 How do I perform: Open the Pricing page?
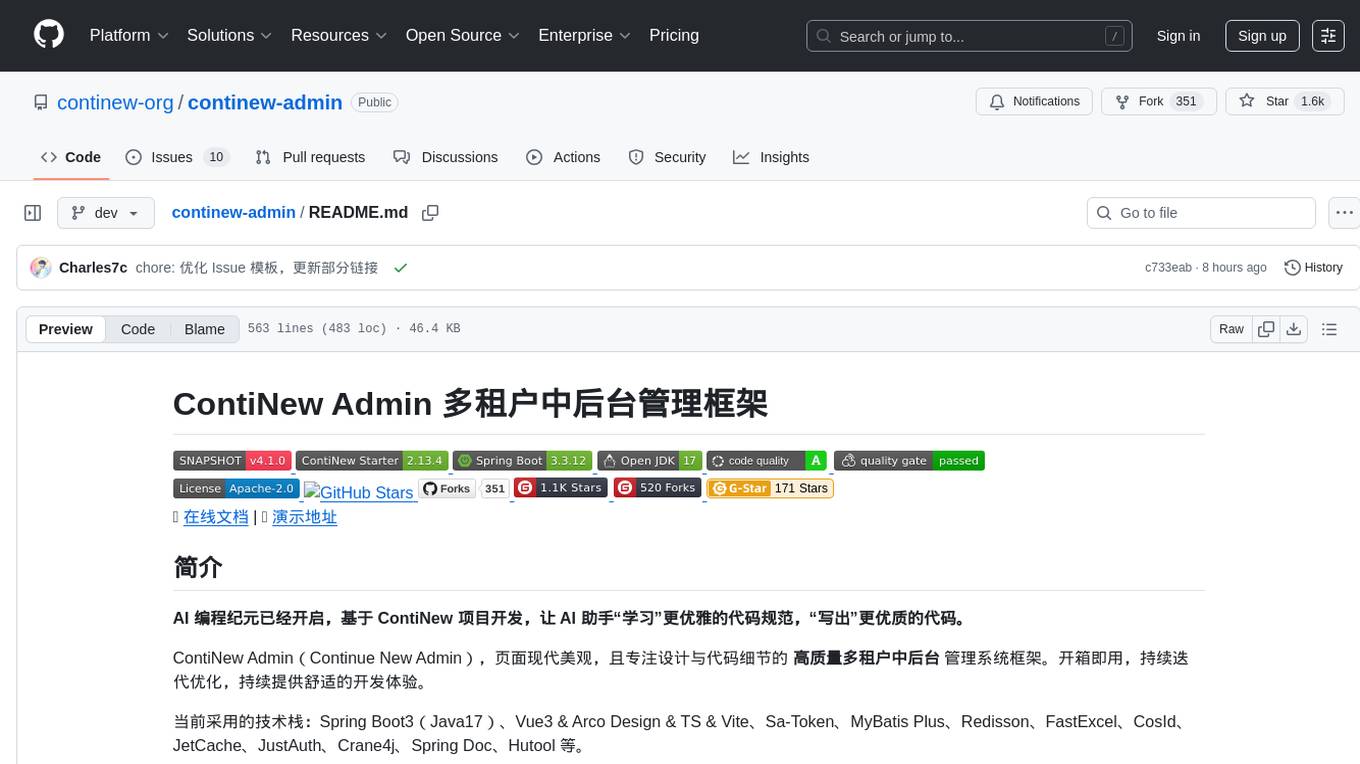point(674,35)
